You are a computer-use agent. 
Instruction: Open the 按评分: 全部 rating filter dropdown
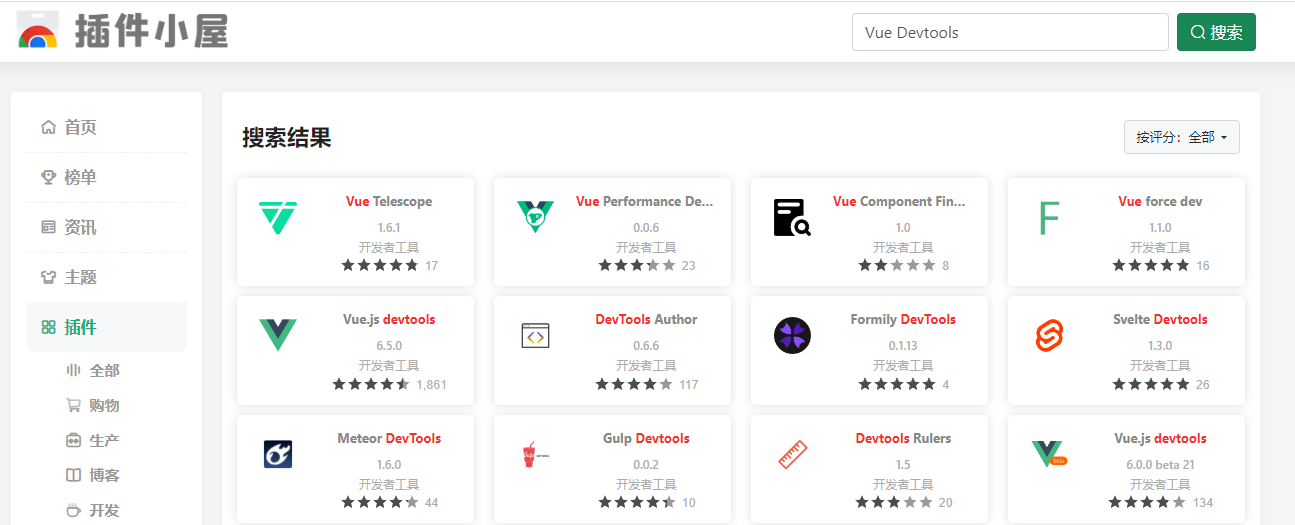pyautogui.click(x=1181, y=137)
